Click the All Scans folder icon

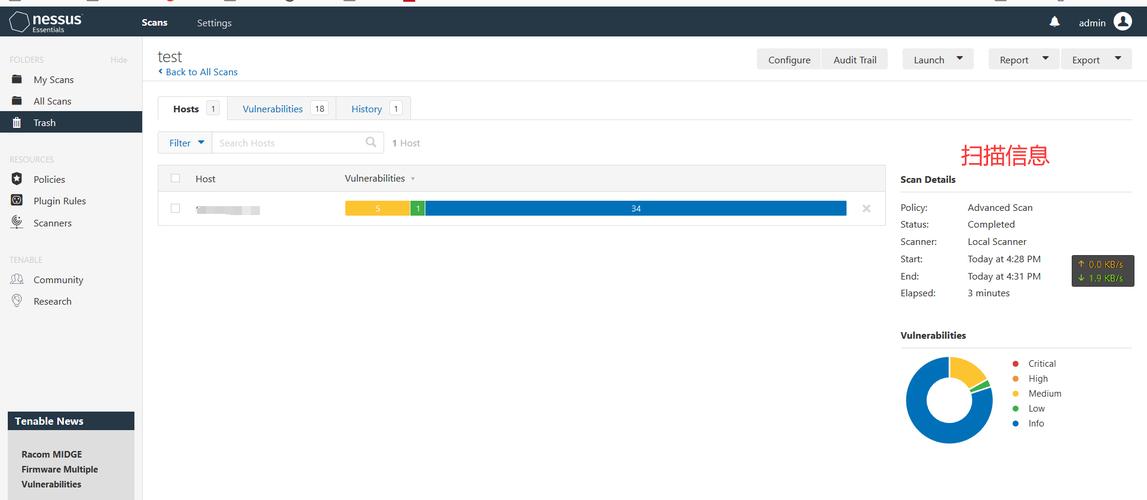17,101
